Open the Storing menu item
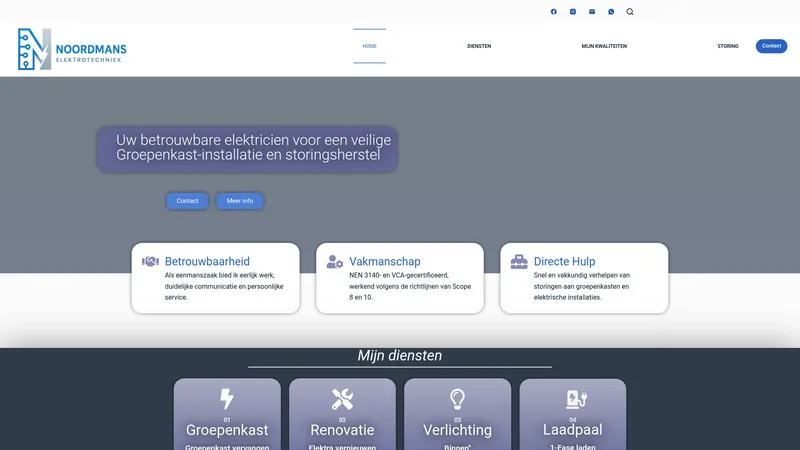 728,46
